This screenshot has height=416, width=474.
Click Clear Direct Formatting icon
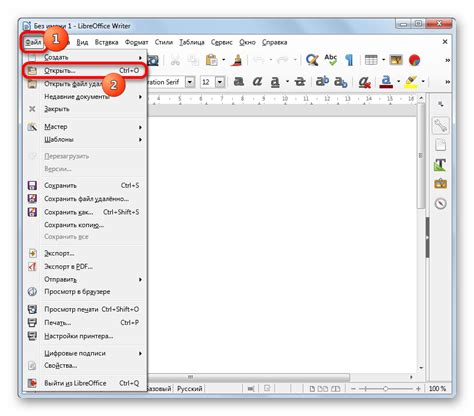[364, 82]
